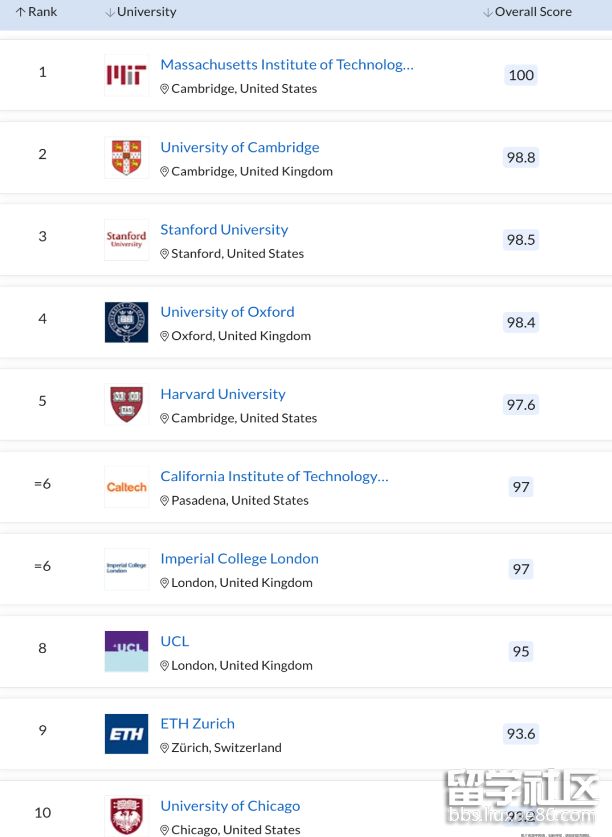Click the Harvard University shield logo
The height and width of the screenshot is (837, 612).
(126, 404)
